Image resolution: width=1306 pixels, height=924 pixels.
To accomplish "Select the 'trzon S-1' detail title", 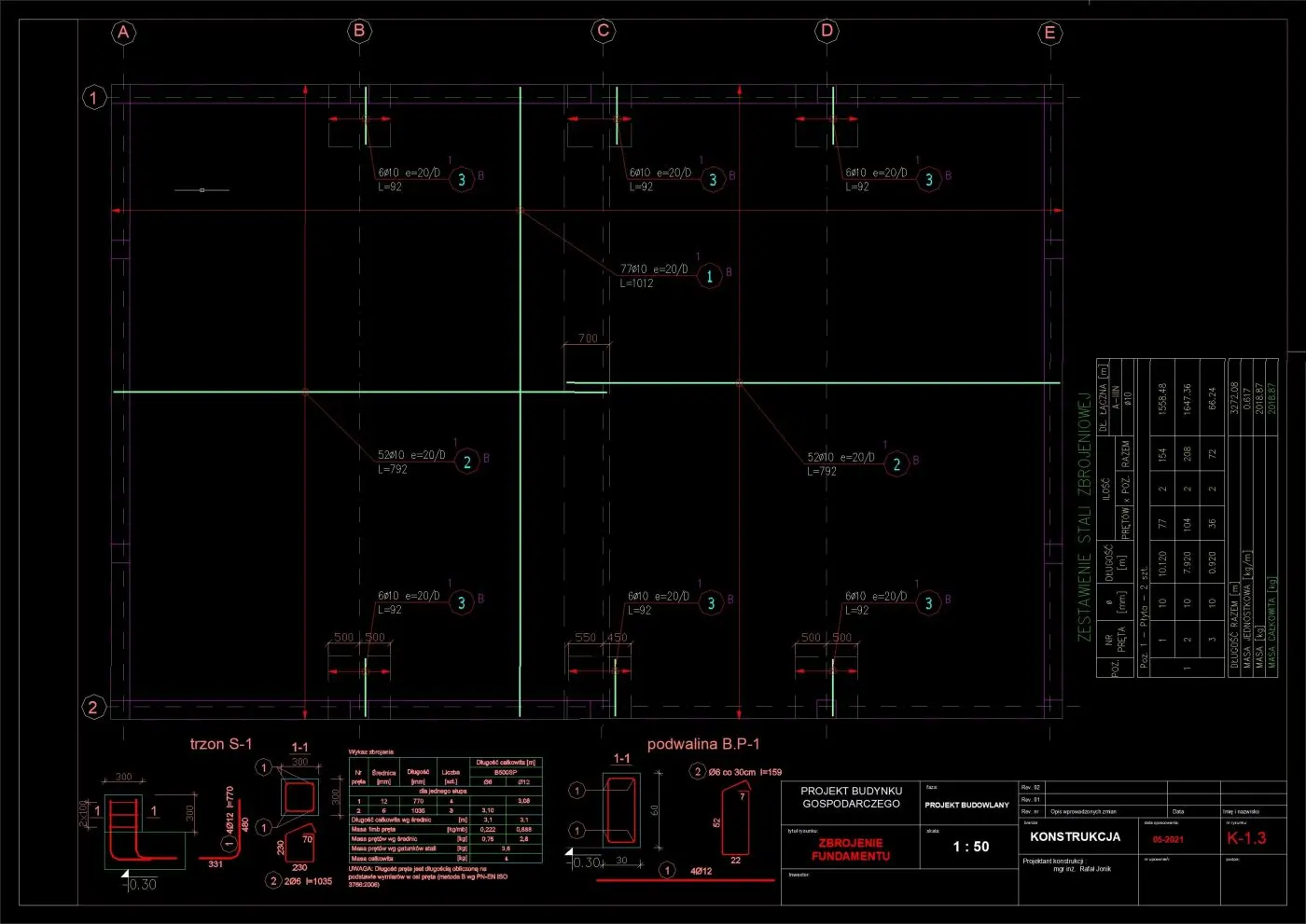I will coord(221,744).
